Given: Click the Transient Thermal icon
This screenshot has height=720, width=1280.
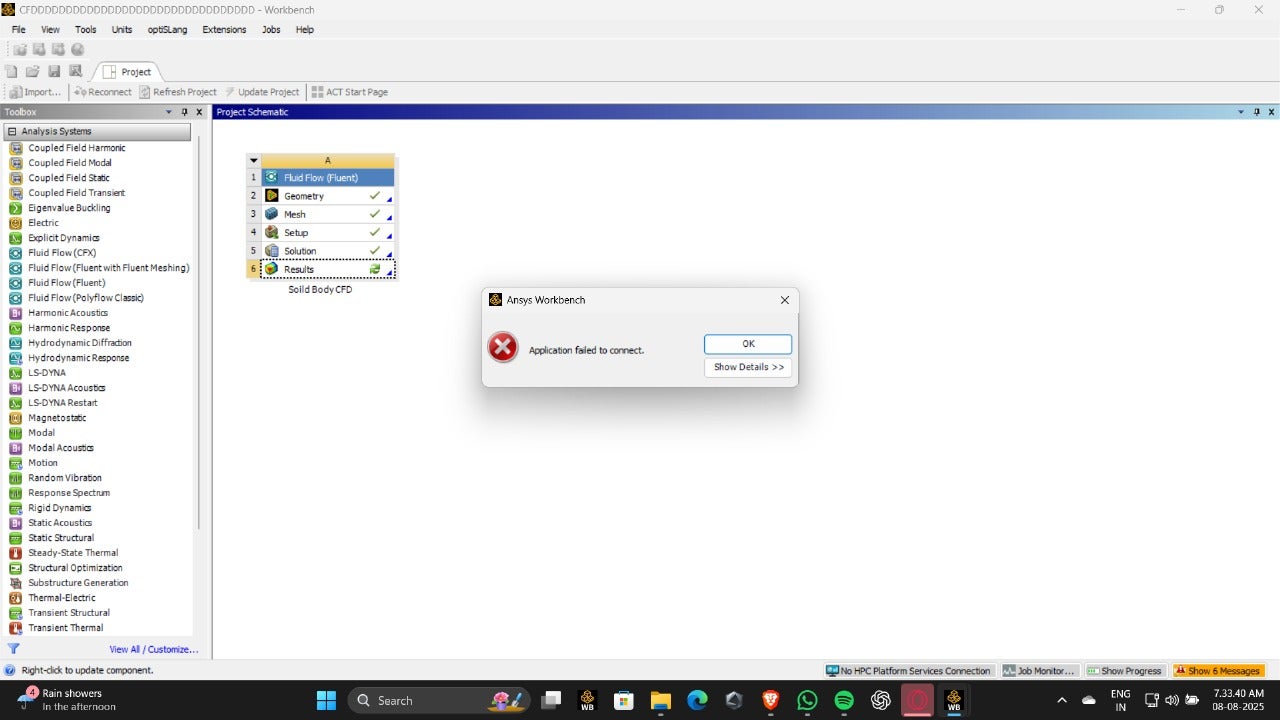Looking at the screenshot, I should [16, 628].
